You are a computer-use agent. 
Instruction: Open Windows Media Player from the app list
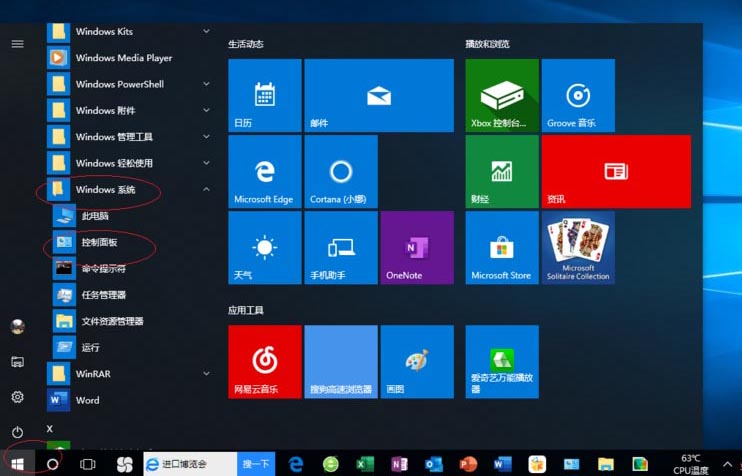pyautogui.click(x=129, y=58)
